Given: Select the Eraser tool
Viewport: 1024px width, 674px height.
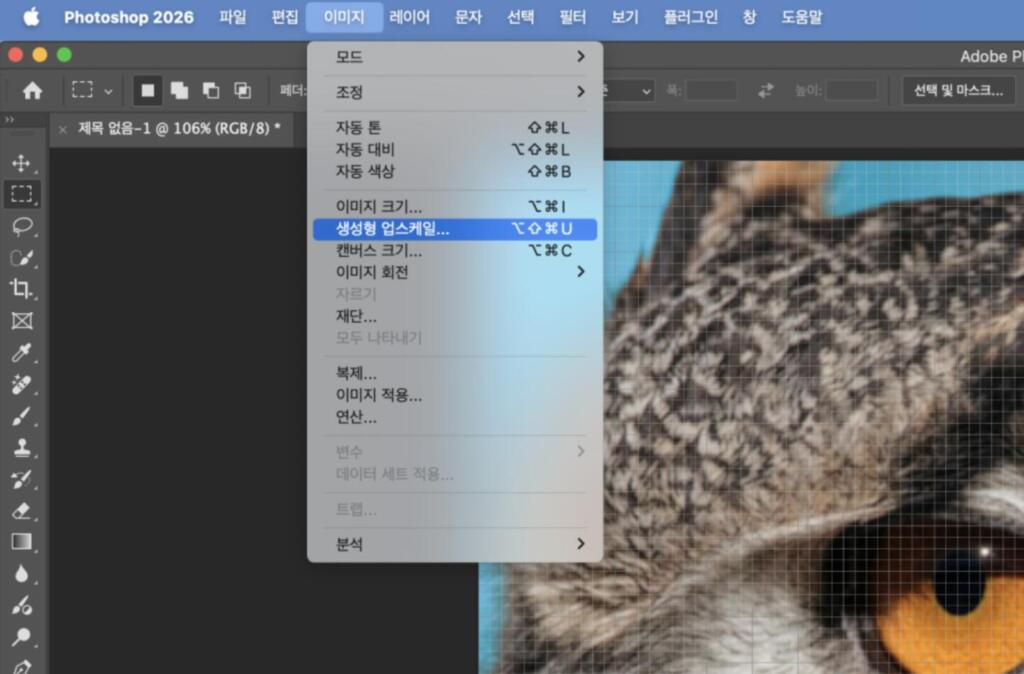Looking at the screenshot, I should [x=21, y=511].
